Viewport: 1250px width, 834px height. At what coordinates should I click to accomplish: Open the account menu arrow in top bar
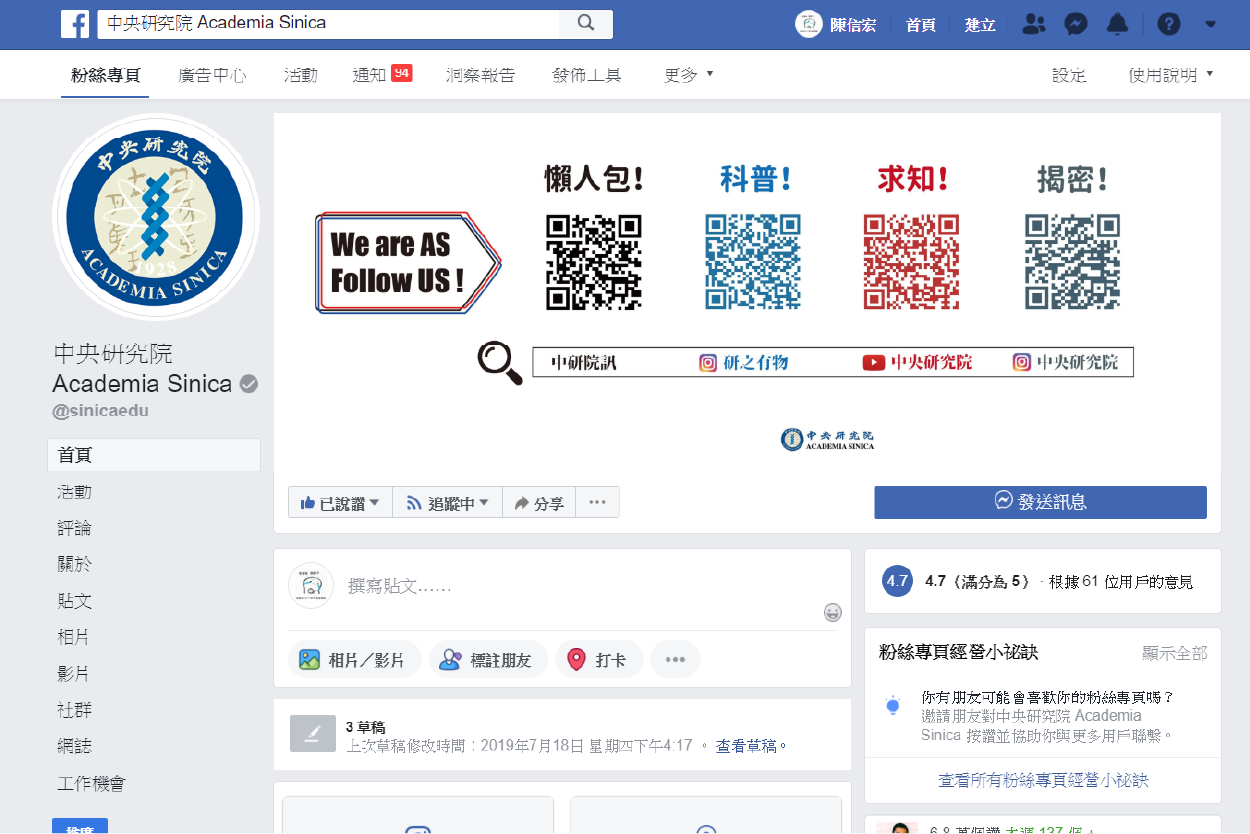coord(1211,24)
